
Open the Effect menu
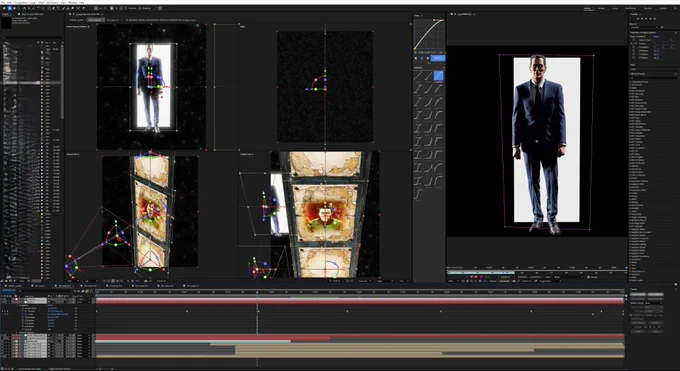(x=41, y=2)
